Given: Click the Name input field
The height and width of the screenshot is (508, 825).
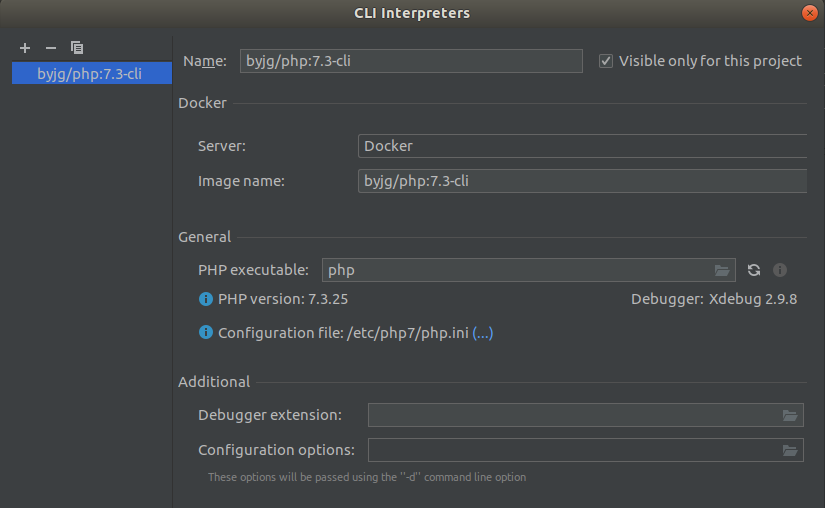Looking at the screenshot, I should coord(410,61).
